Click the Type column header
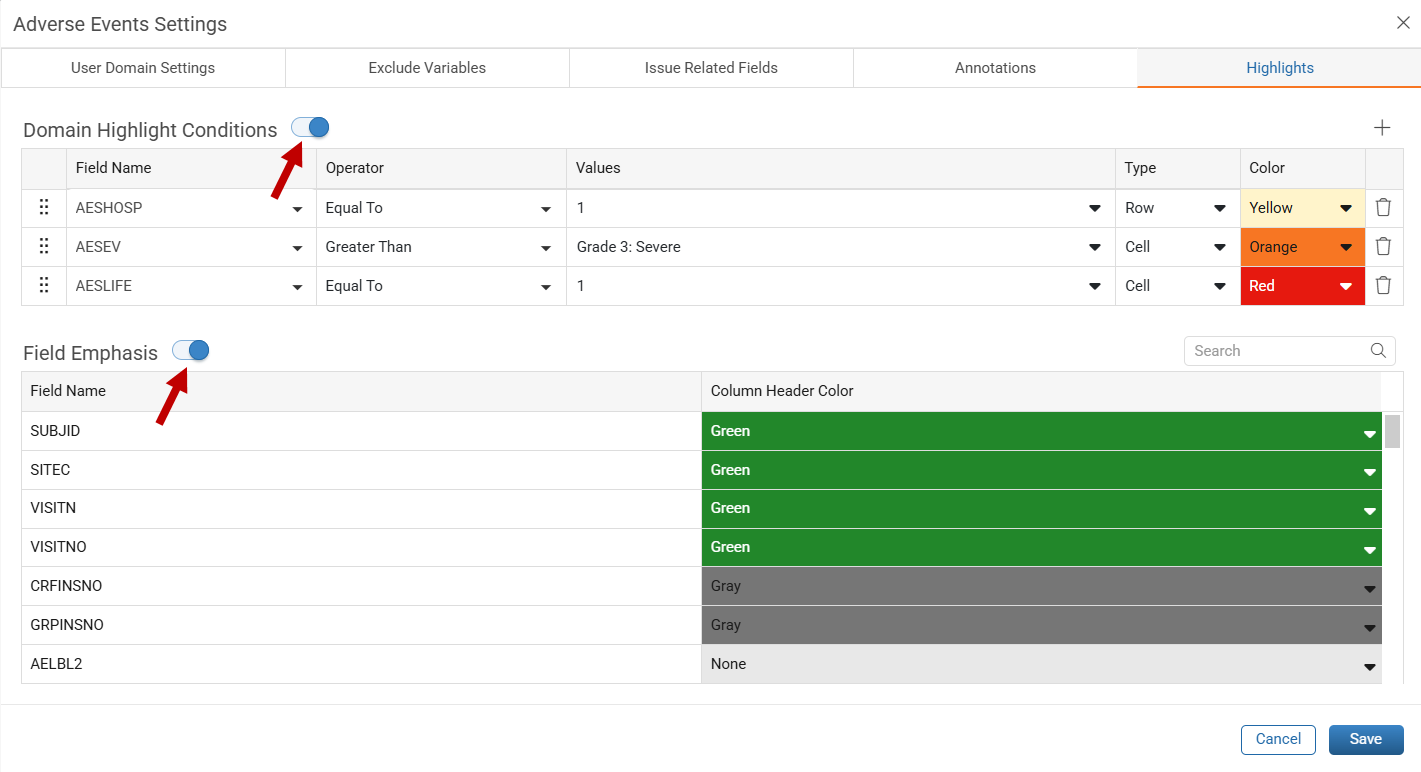 coord(1178,168)
